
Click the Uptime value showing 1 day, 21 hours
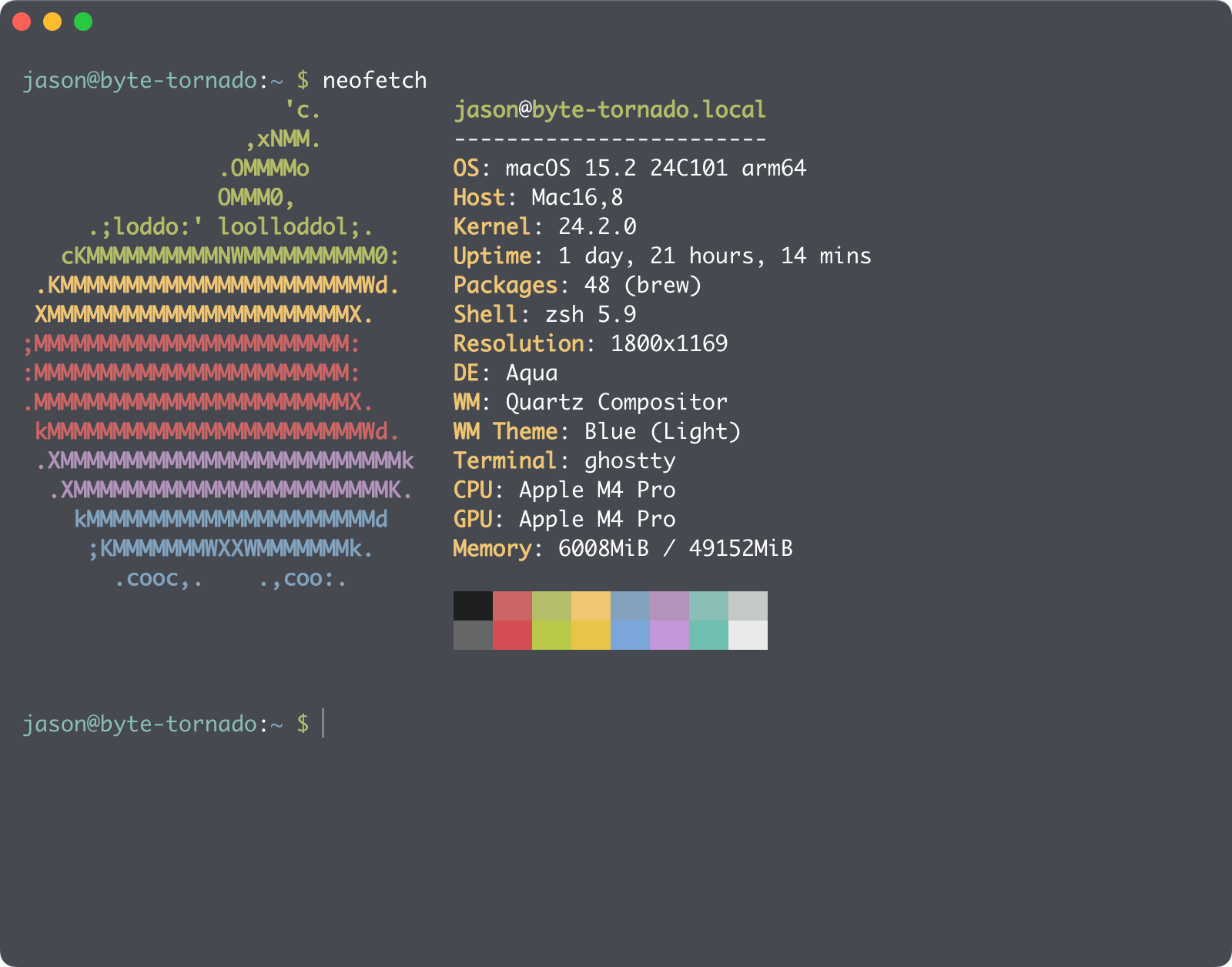[x=714, y=256]
